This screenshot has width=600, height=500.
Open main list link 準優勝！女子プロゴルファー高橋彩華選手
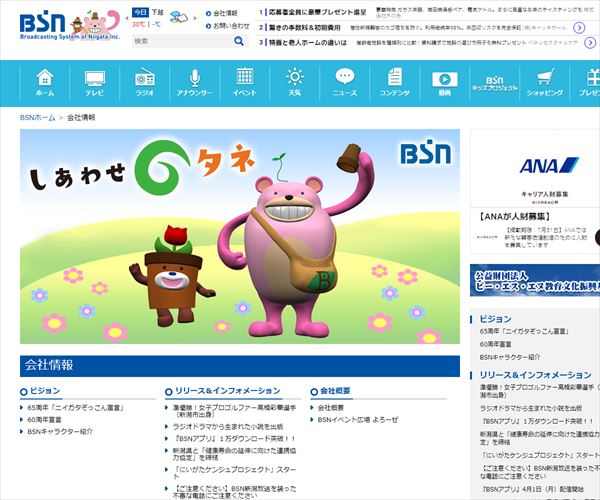pos(234,411)
